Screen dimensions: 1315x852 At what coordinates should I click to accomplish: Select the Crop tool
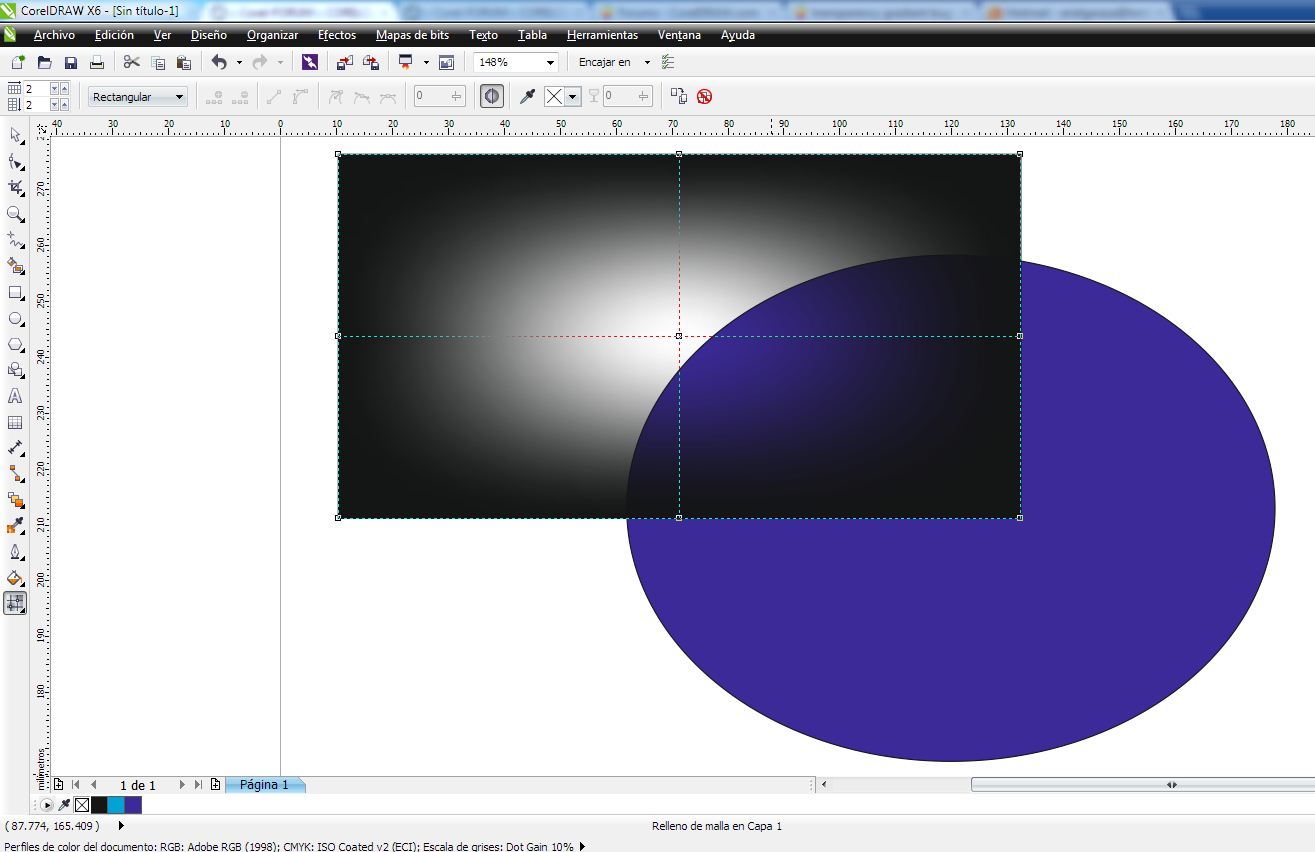(15, 187)
